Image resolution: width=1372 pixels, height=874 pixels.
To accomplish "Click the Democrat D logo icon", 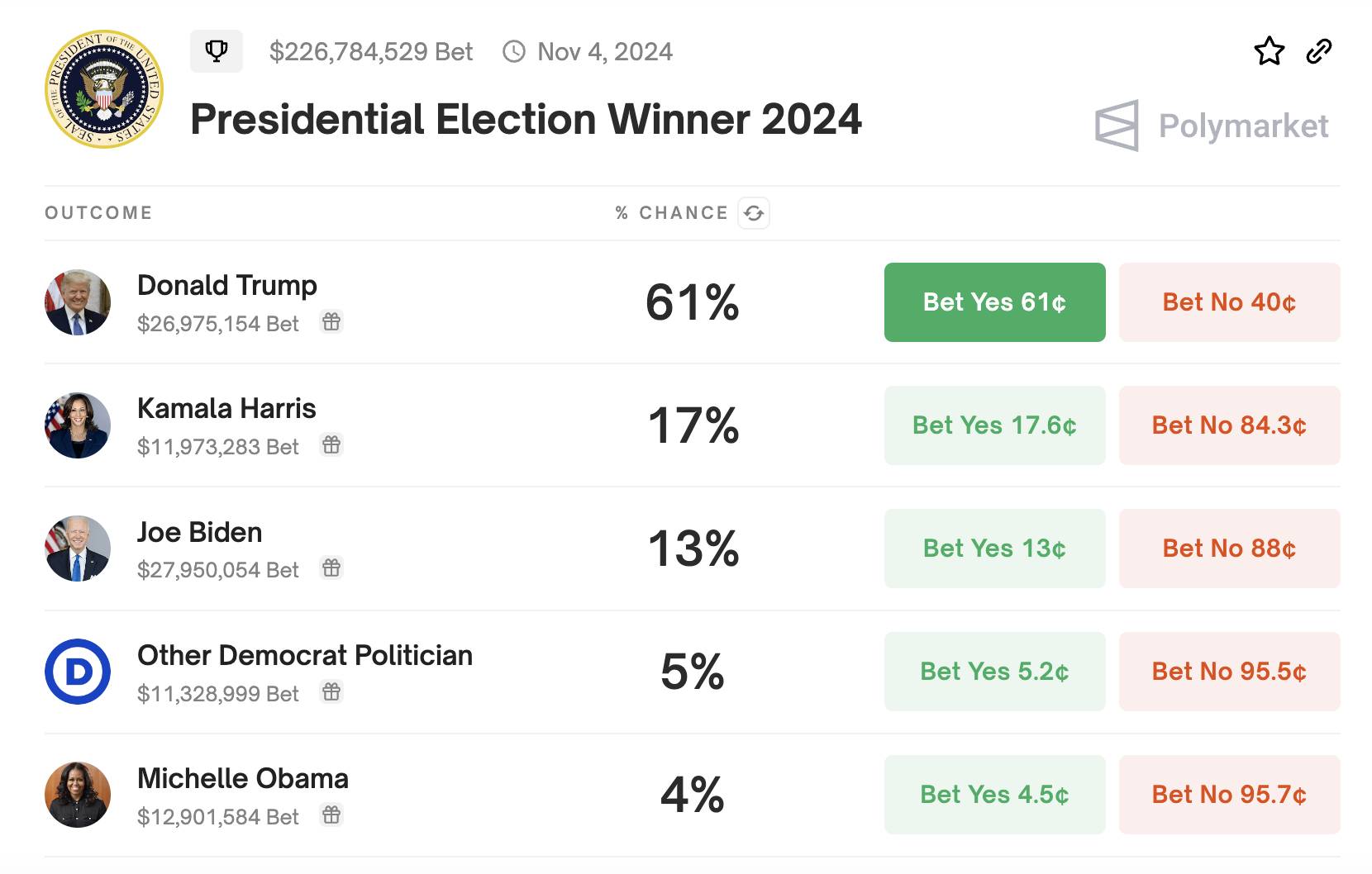I will coord(78,672).
